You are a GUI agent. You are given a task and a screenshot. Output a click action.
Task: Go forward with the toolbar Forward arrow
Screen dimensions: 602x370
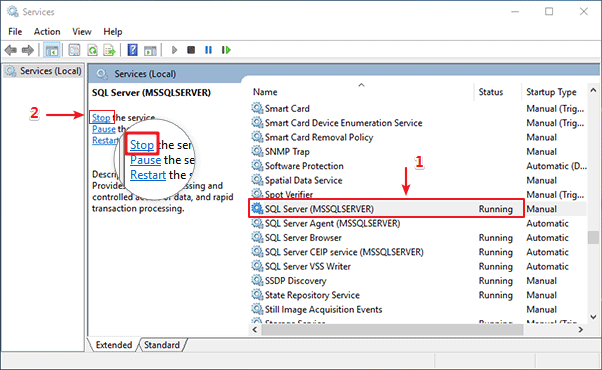coord(28,50)
